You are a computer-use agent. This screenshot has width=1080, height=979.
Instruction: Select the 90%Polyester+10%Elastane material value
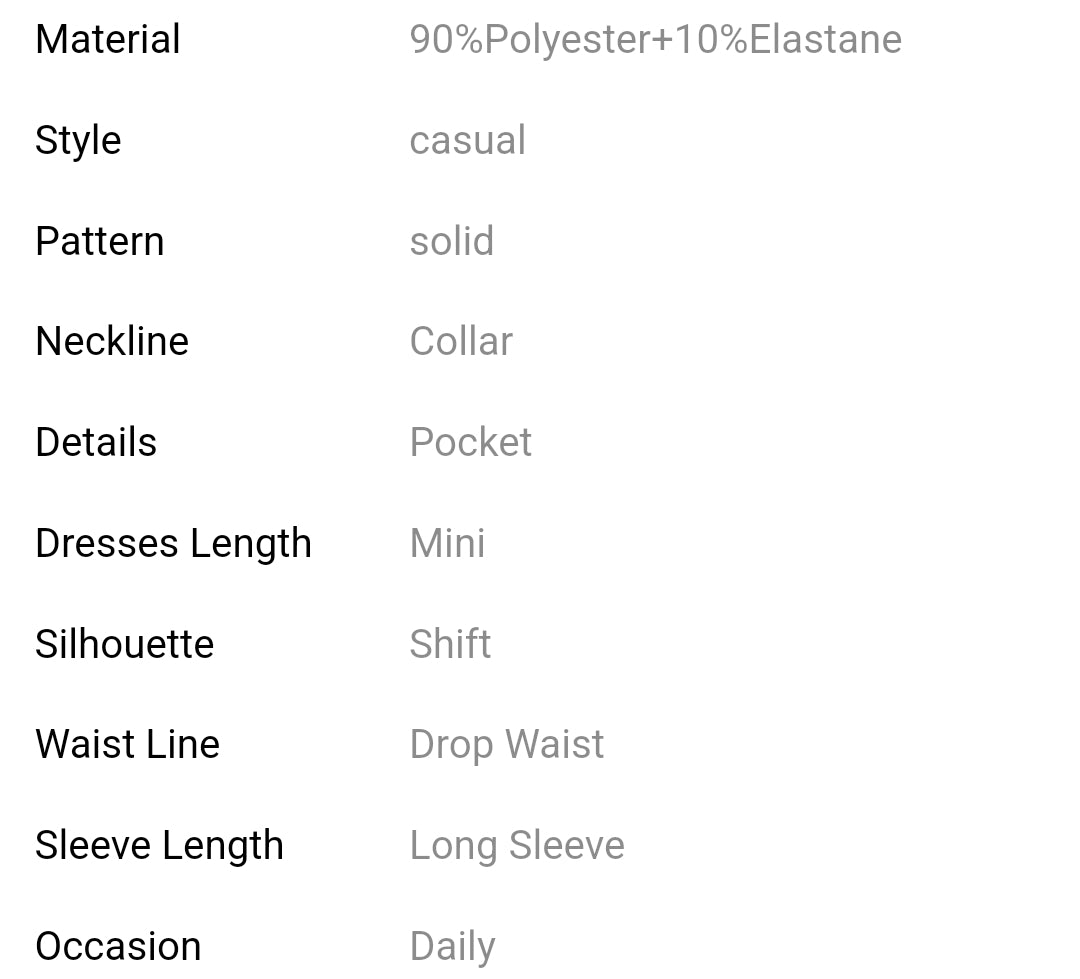[x=655, y=40]
